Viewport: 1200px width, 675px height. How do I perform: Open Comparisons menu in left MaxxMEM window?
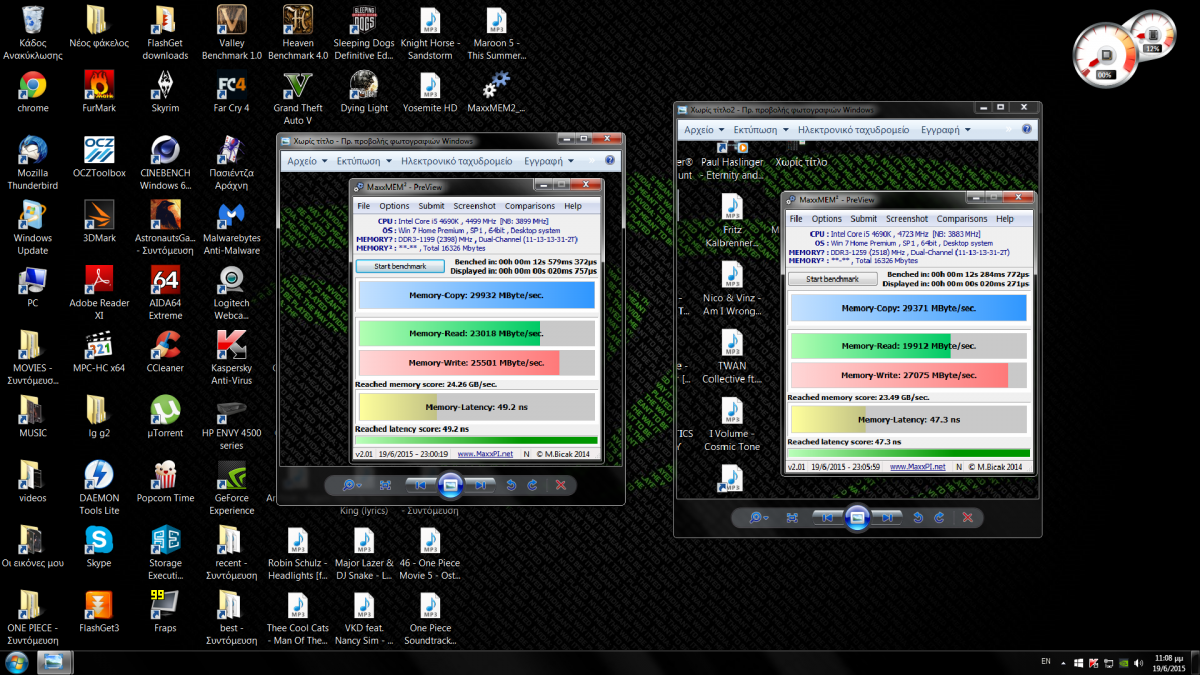coord(530,206)
